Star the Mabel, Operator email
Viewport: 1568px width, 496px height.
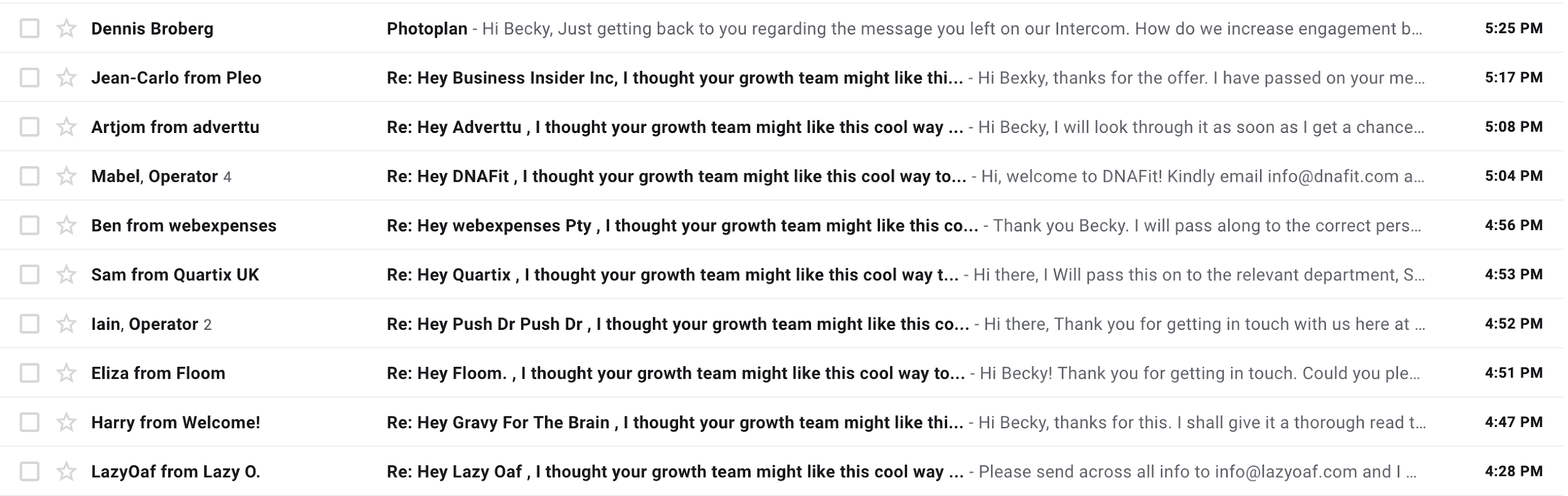click(x=66, y=176)
